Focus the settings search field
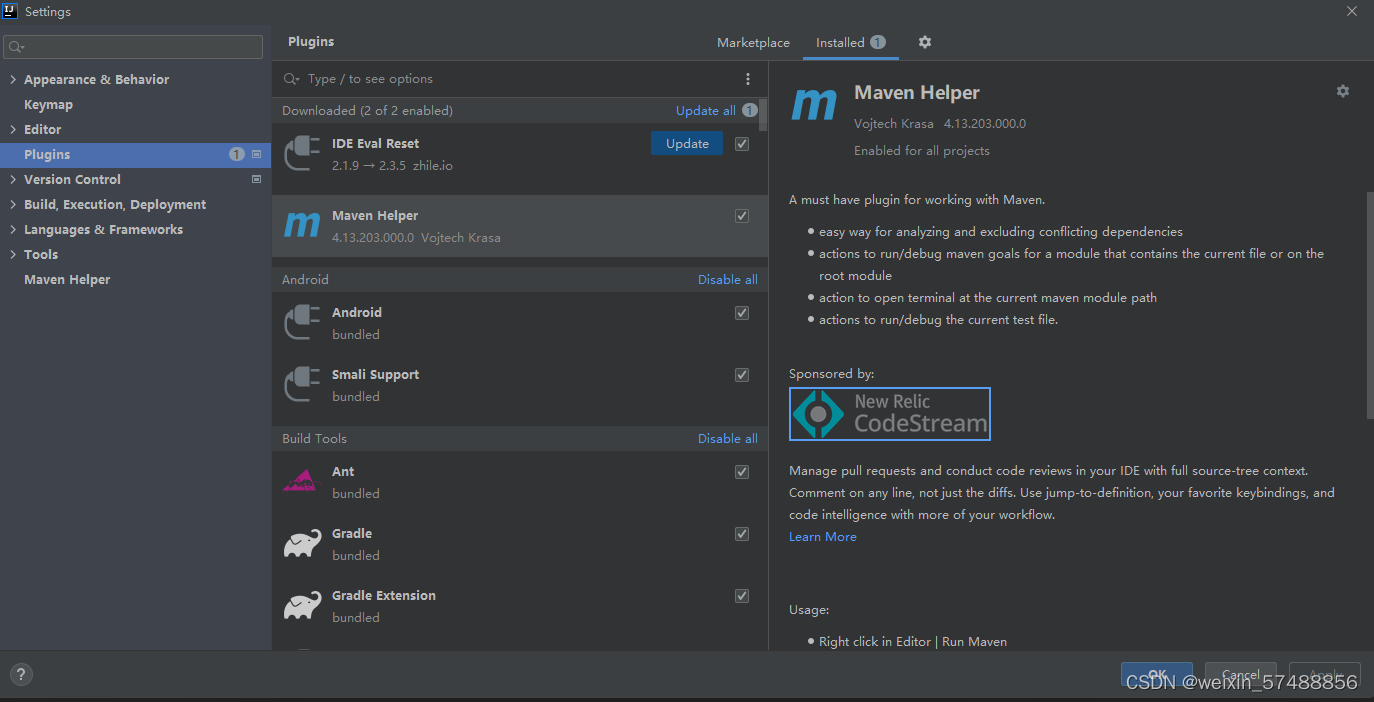The image size is (1374, 702). click(133, 47)
